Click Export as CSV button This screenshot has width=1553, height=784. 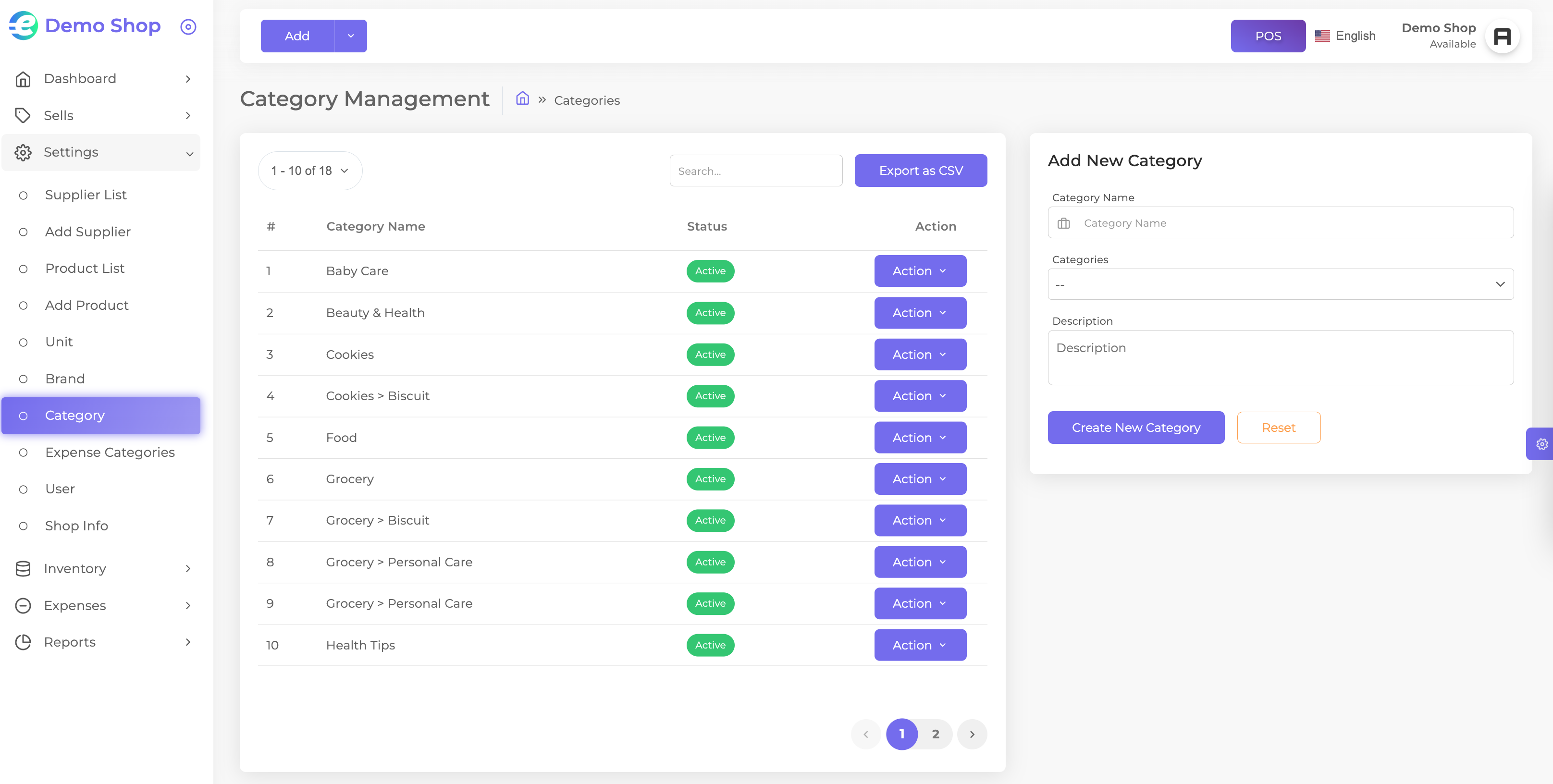pos(921,171)
